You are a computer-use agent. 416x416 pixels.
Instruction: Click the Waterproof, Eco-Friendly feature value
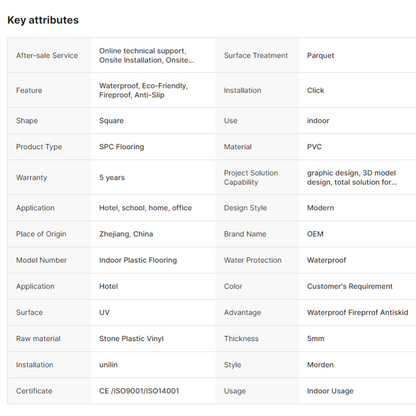tap(143, 90)
